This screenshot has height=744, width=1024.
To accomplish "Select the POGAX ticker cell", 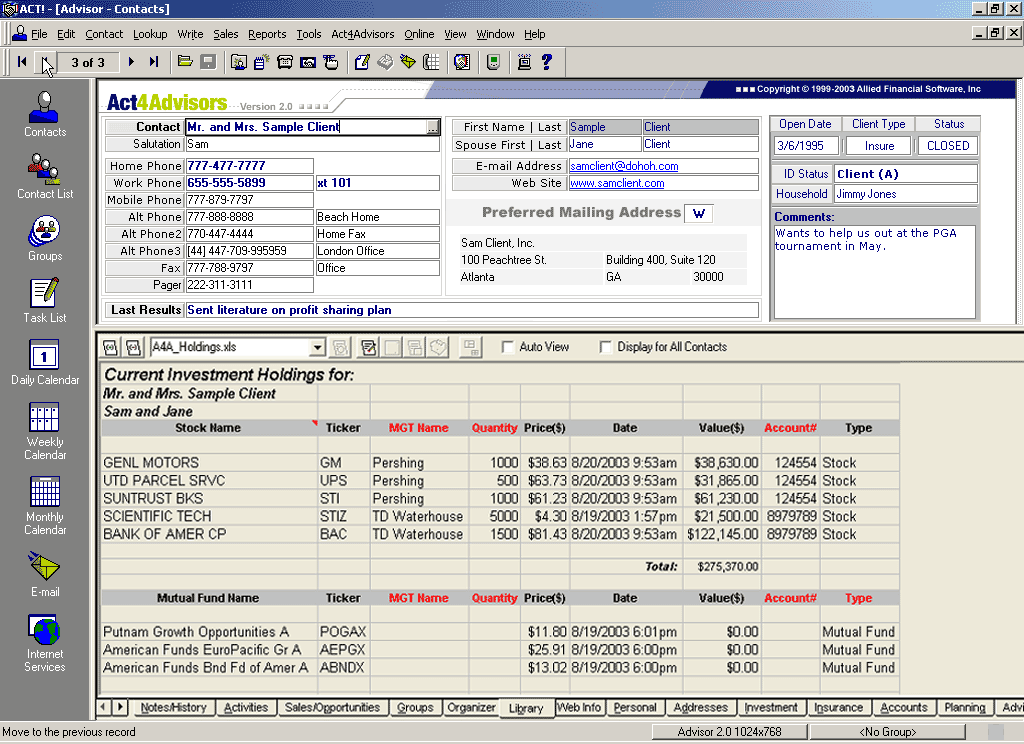I will [x=344, y=632].
